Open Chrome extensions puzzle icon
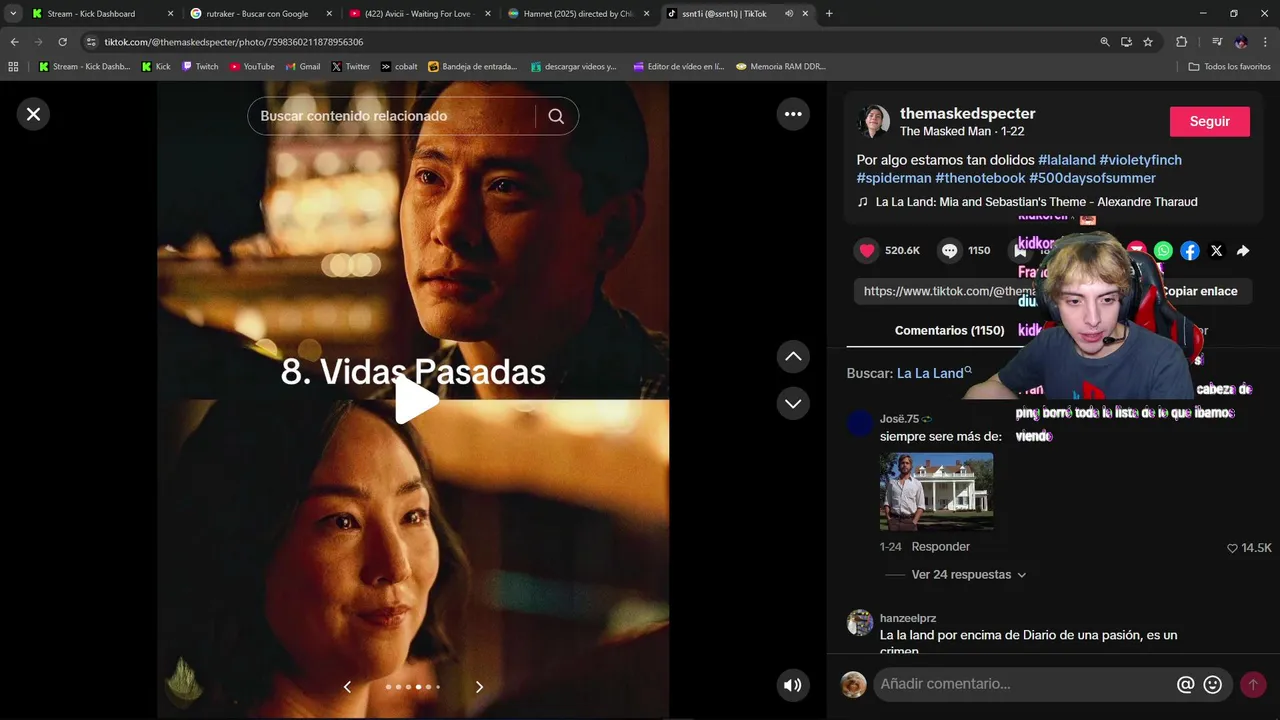Screen dimensions: 1280x720 point(1182,42)
